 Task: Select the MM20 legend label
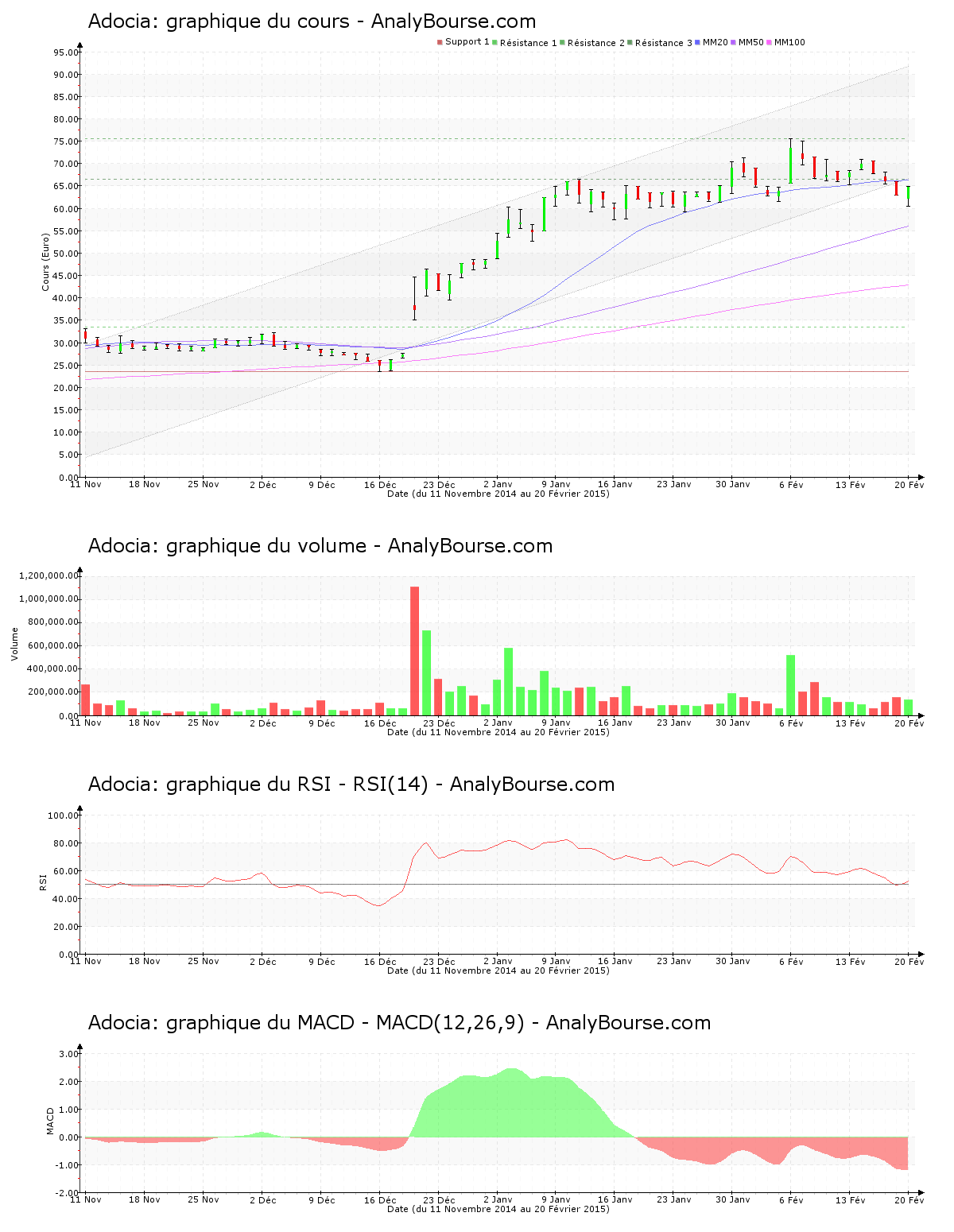[715, 42]
